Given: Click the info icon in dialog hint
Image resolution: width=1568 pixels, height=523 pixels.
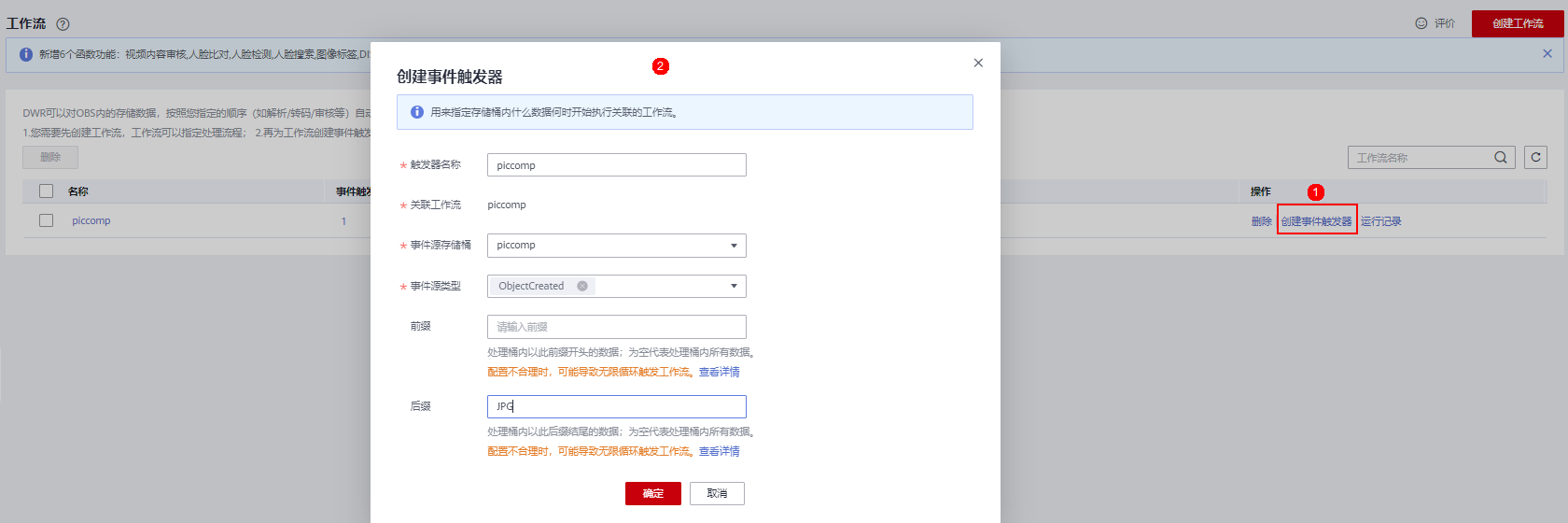Looking at the screenshot, I should point(417,112).
